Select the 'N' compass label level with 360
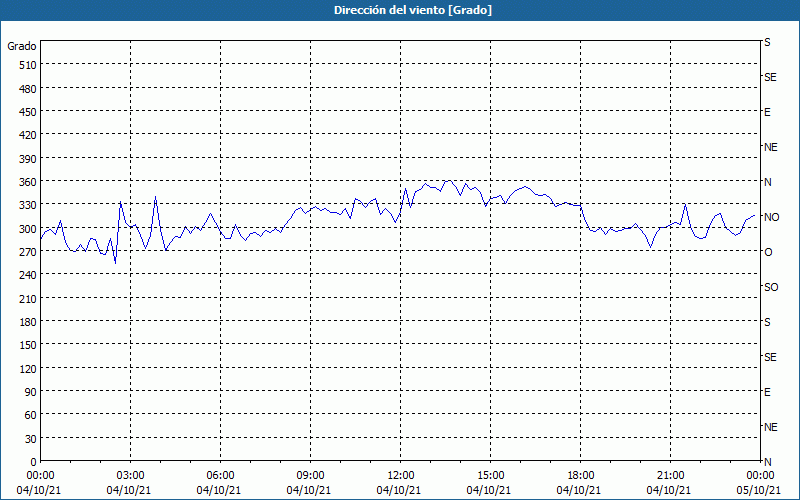 click(768, 182)
